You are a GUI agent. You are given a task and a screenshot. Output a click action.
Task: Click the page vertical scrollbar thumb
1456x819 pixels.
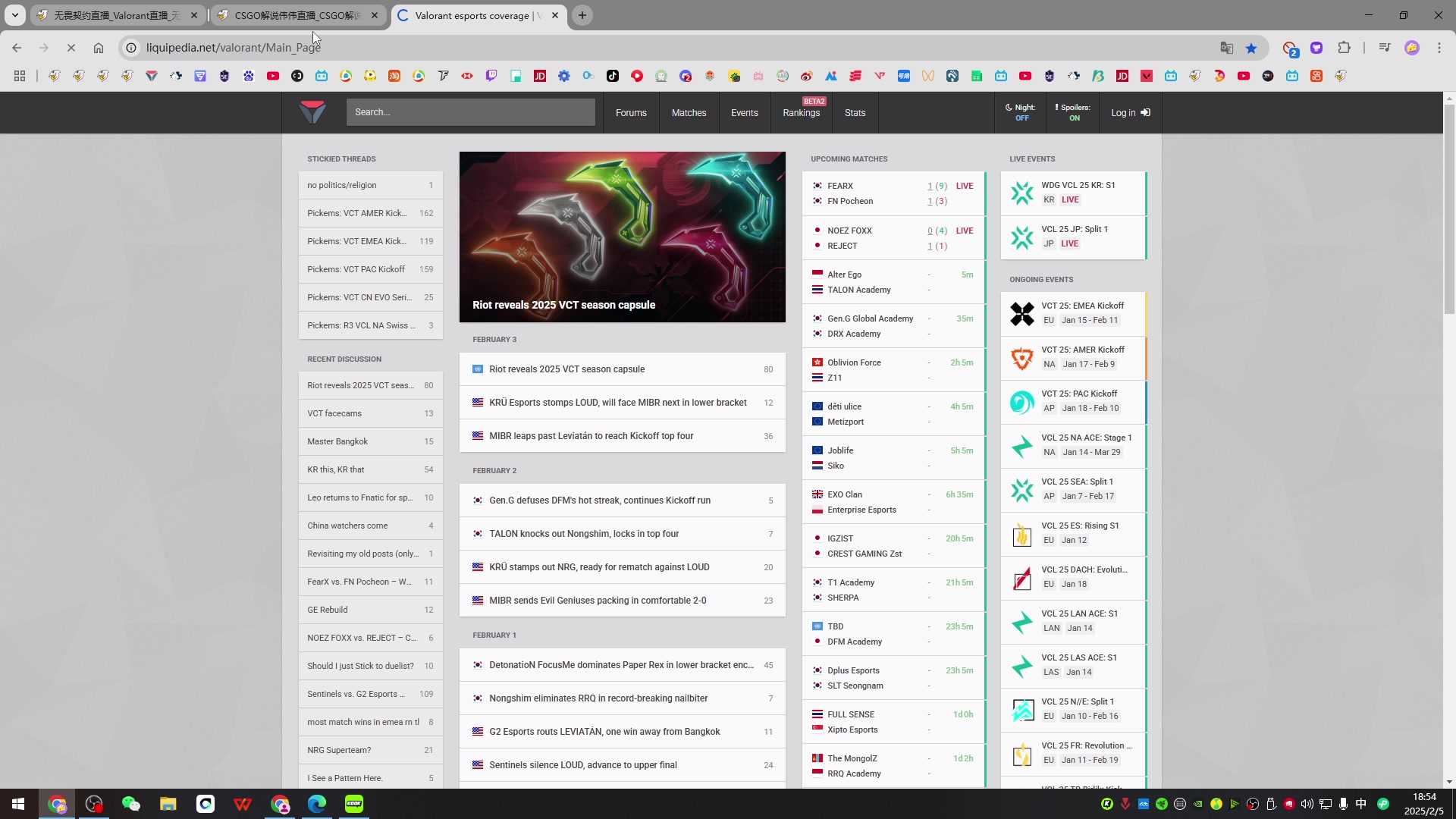1449,209
